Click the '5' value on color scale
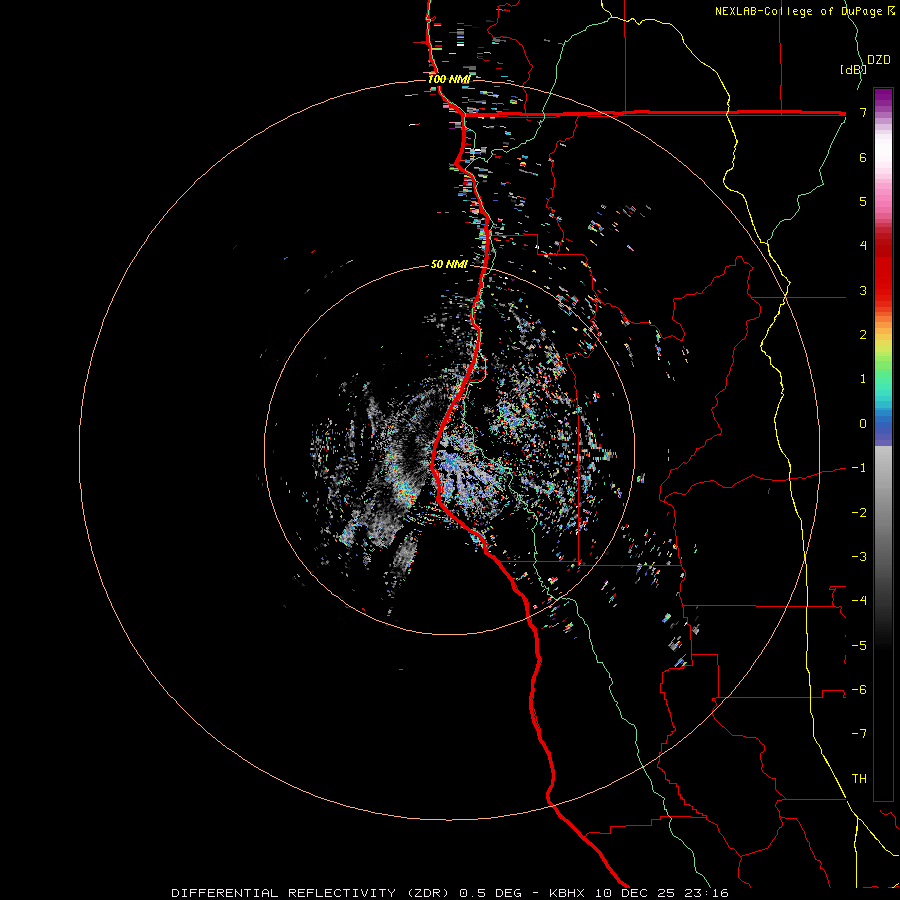 863,201
